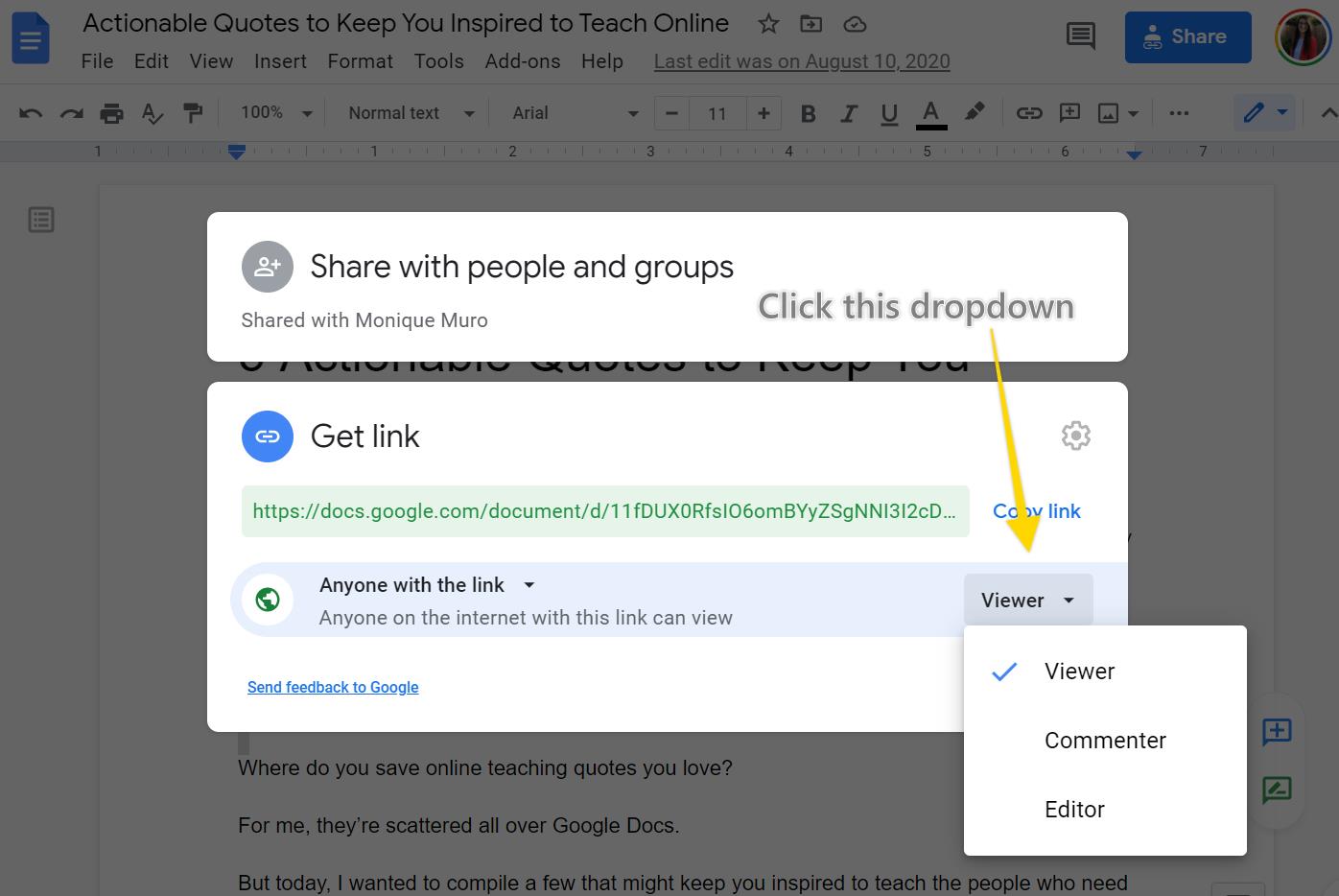
Task: Click the font size field showing 11
Action: (717, 113)
